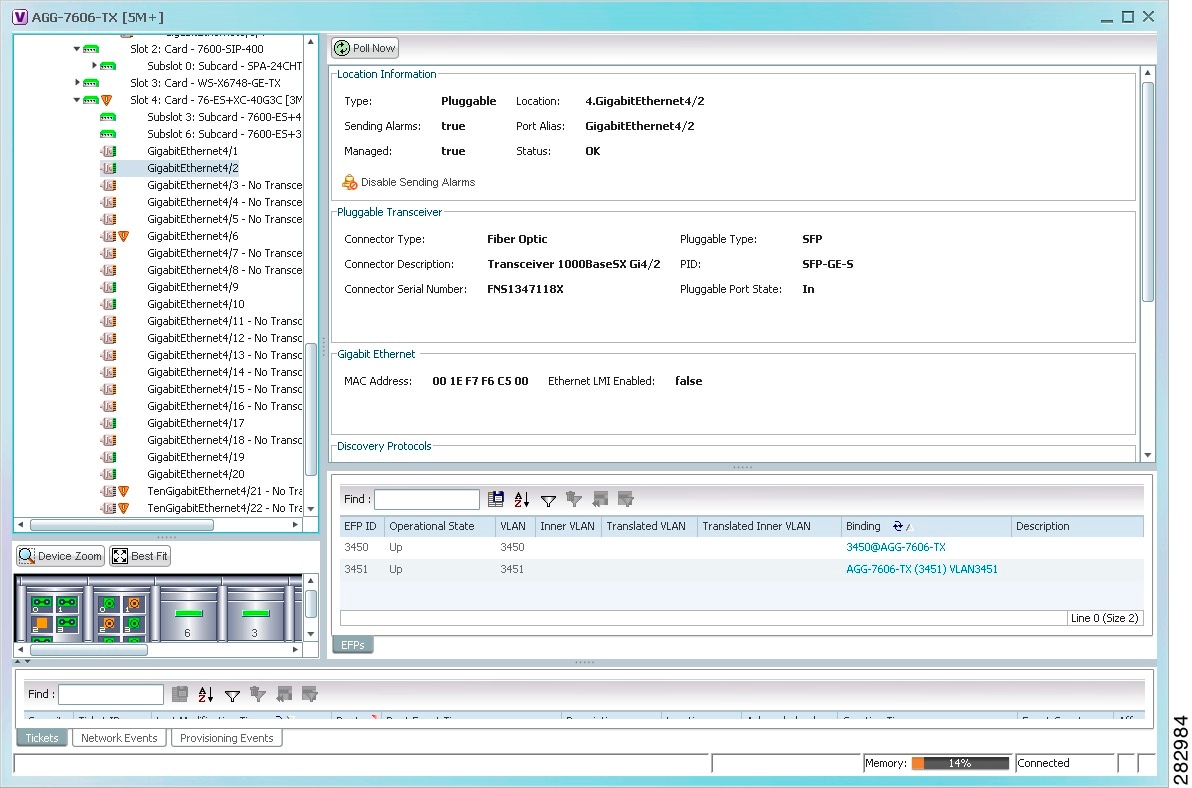This screenshot has width=1192, height=788.
Task: Select GigabitEthernet4/17 in the tree
Action: coord(195,423)
